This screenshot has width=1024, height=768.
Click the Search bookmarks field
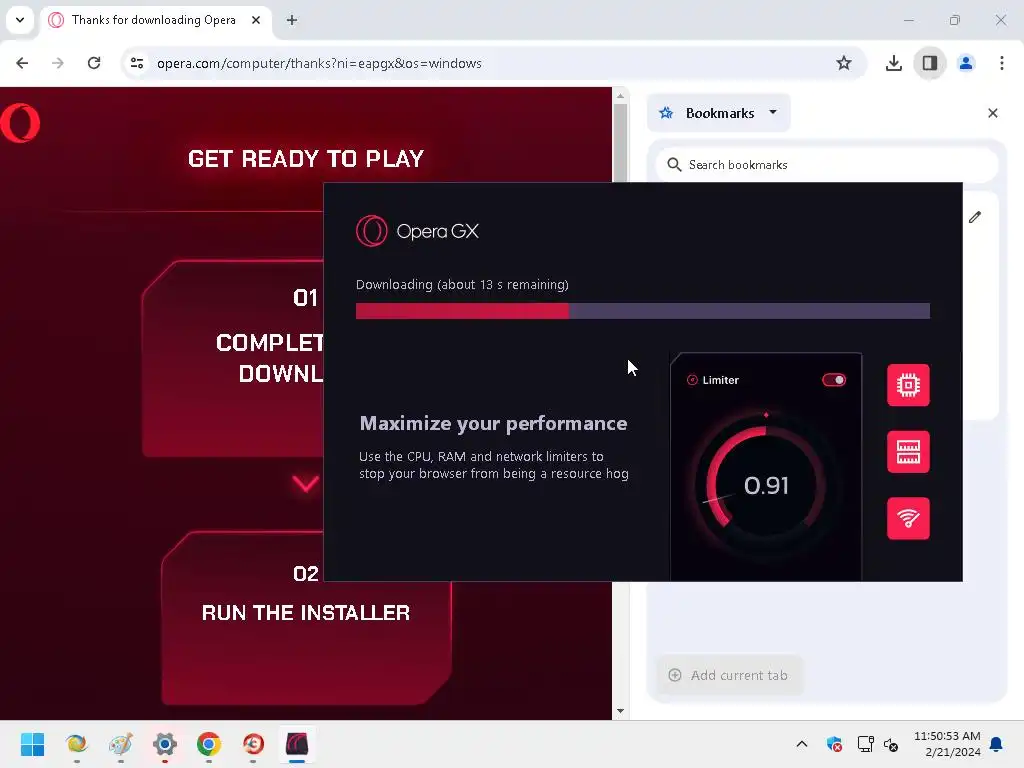coord(827,165)
